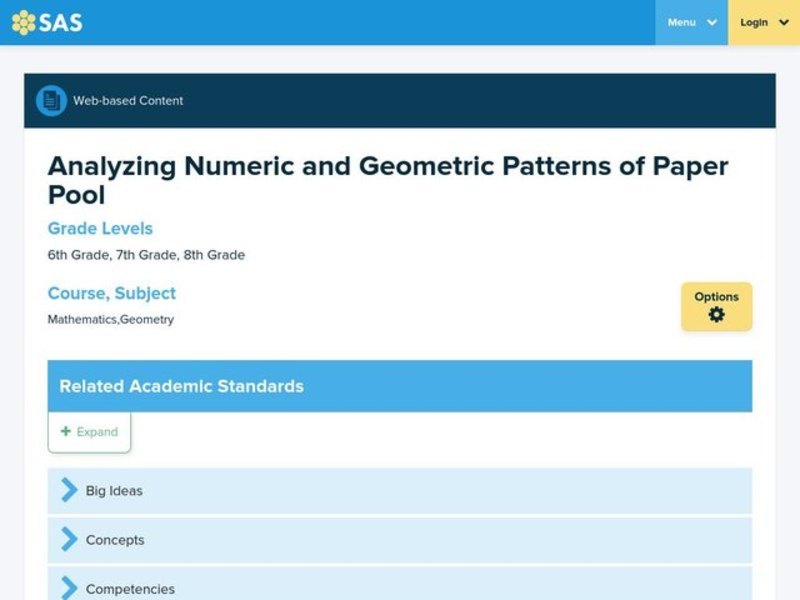Click the Menu caret arrow
Screen dimensions: 800x600
(x=710, y=22)
